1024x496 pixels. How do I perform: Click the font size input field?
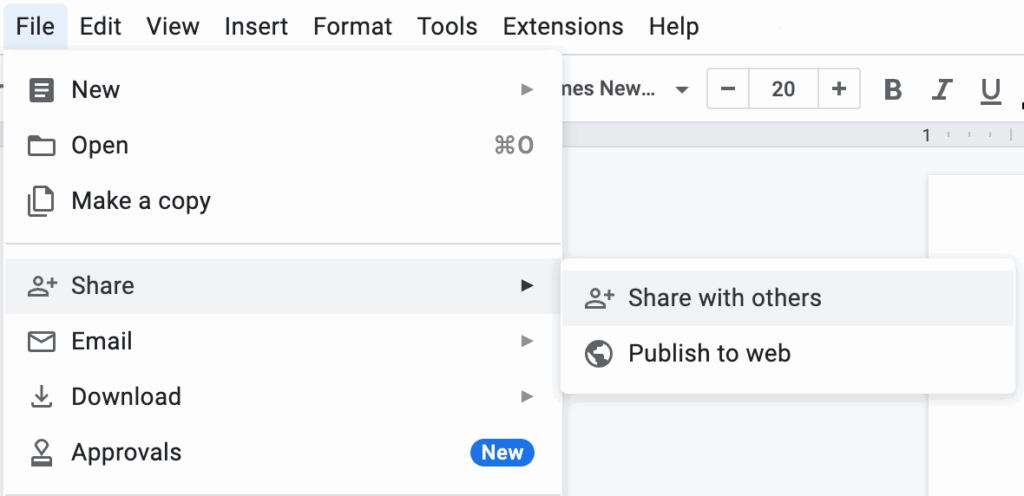[783, 90]
